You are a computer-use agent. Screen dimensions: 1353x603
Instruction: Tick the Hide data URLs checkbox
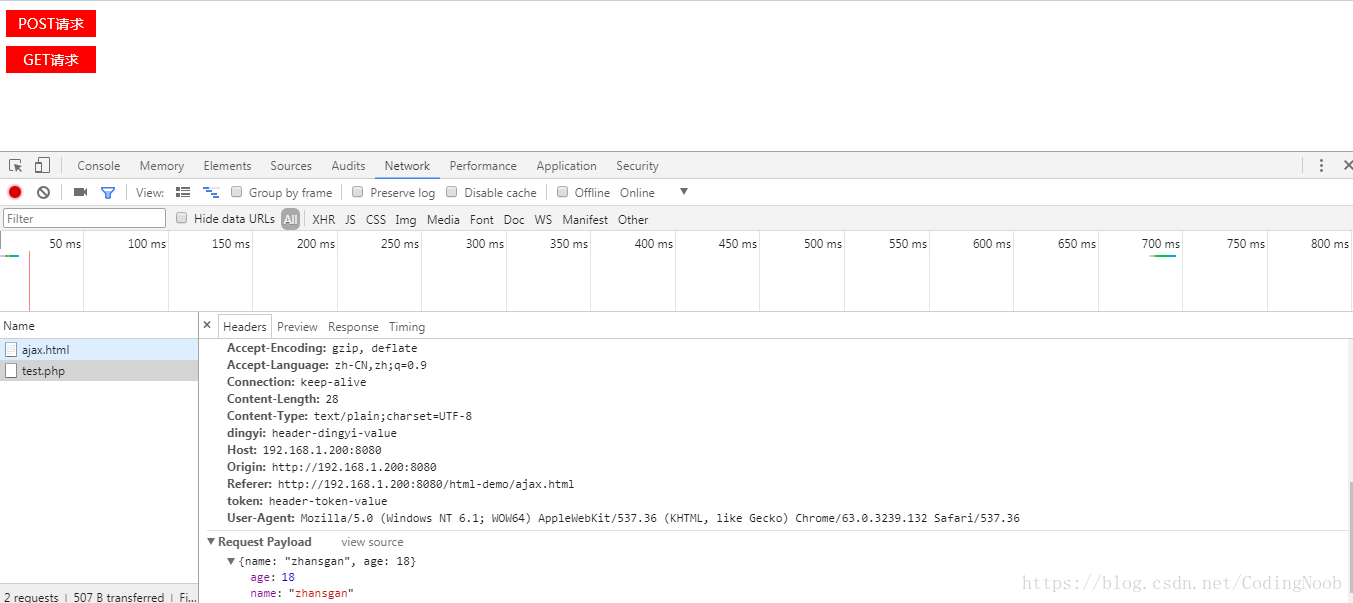tap(182, 218)
